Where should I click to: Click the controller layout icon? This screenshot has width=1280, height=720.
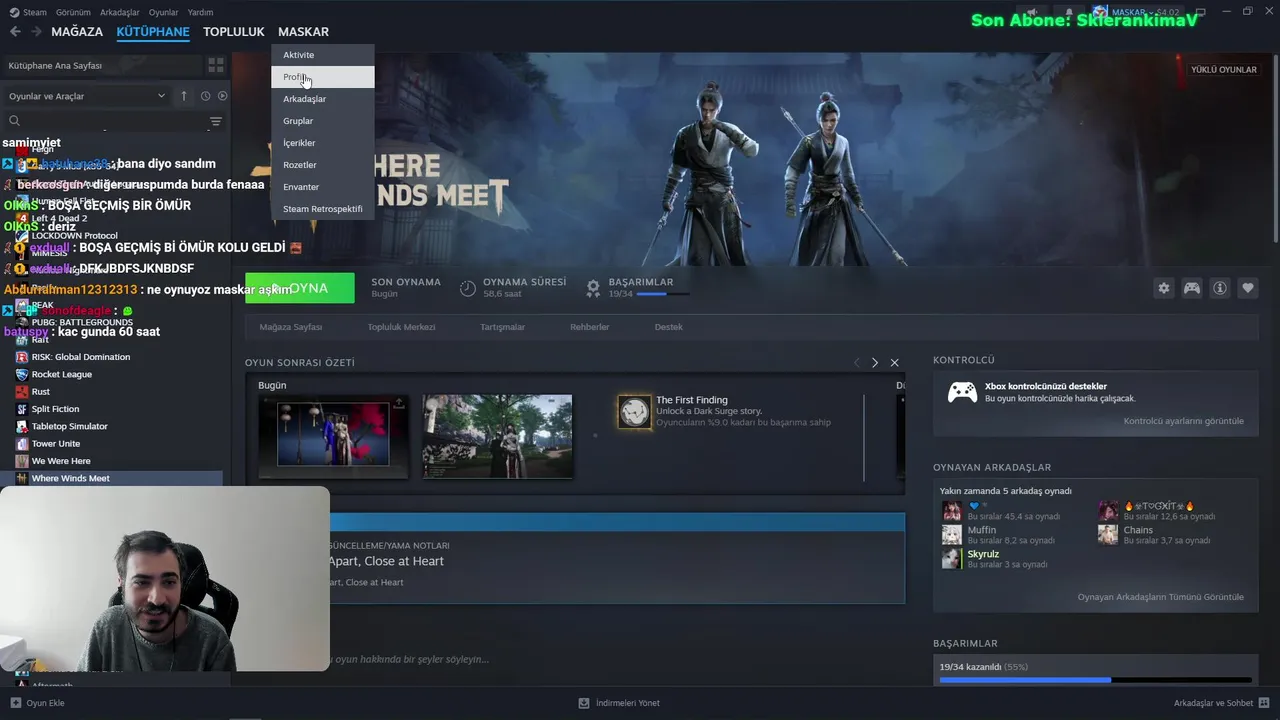tap(1192, 288)
